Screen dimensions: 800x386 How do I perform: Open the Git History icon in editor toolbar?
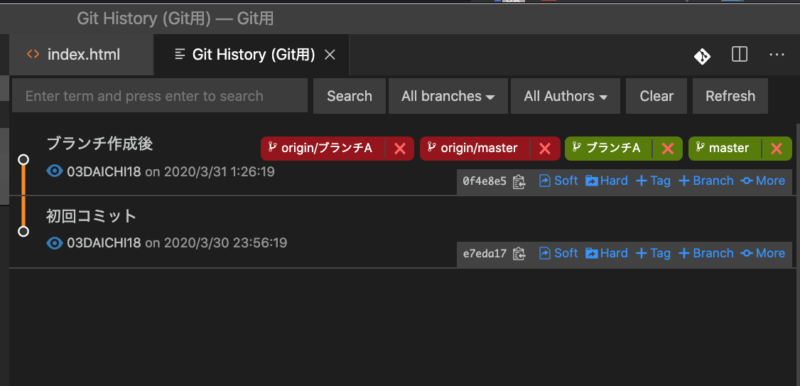click(x=702, y=56)
